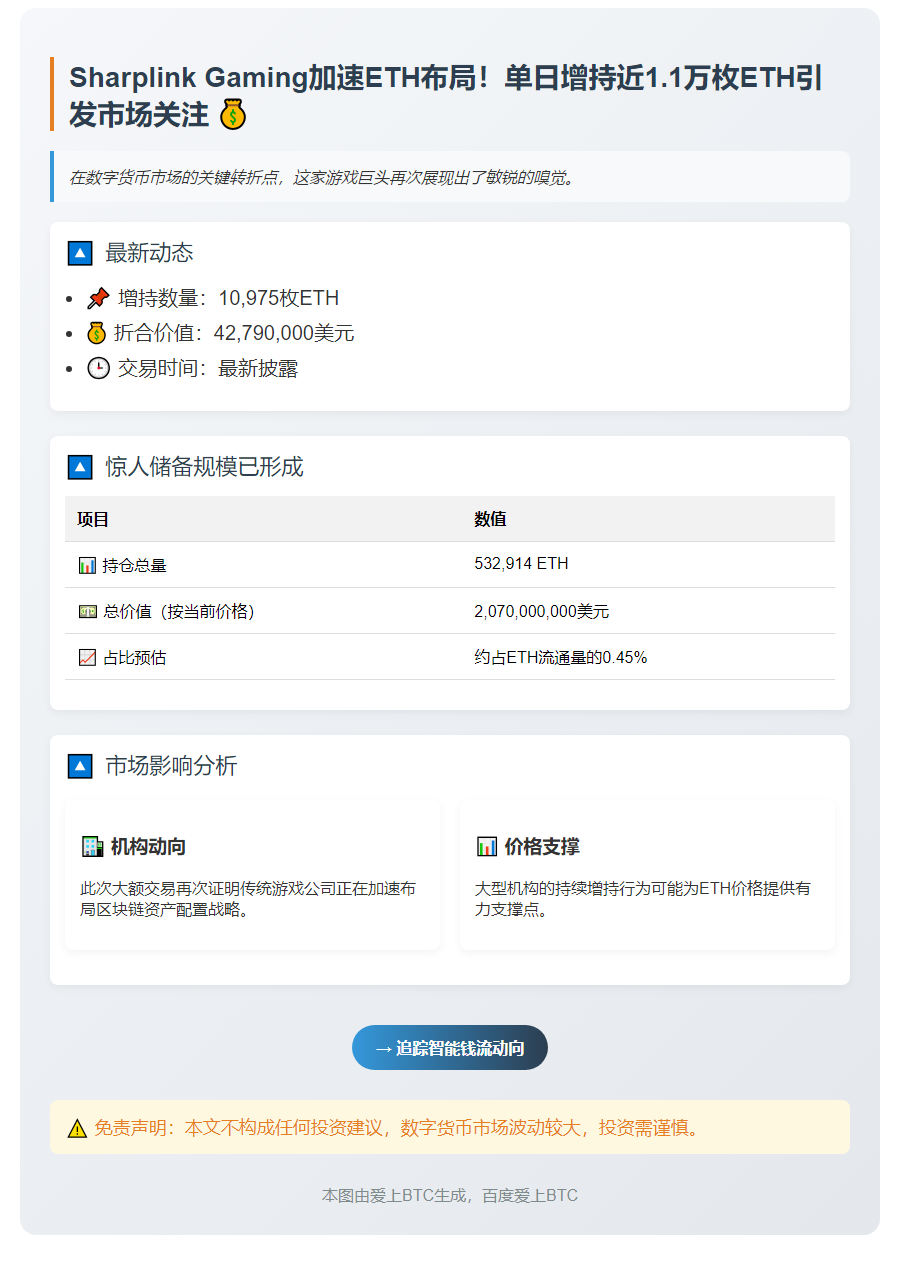Click the money bag emoji in the headline

pyautogui.click(x=232, y=115)
